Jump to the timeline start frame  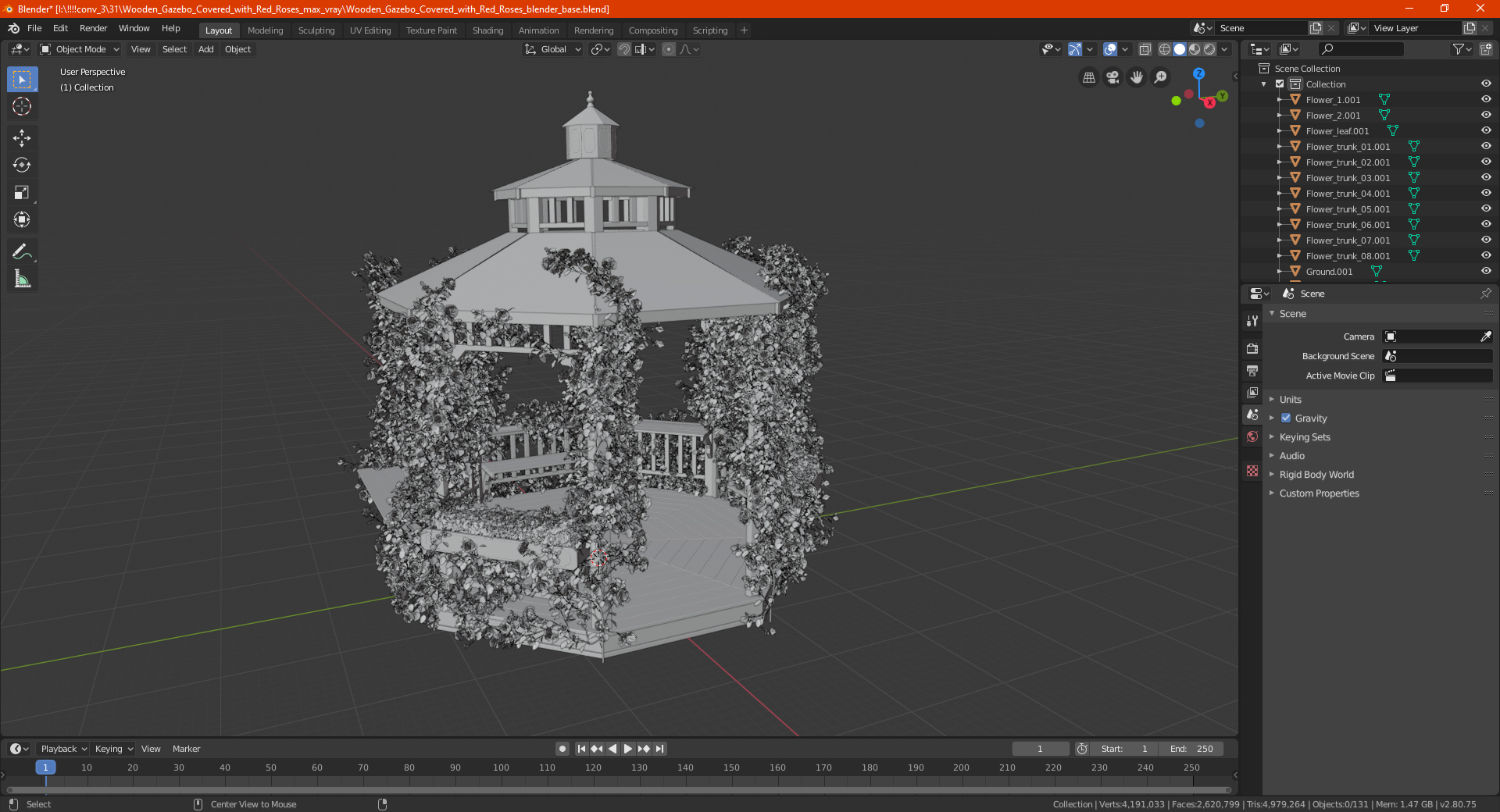(581, 749)
